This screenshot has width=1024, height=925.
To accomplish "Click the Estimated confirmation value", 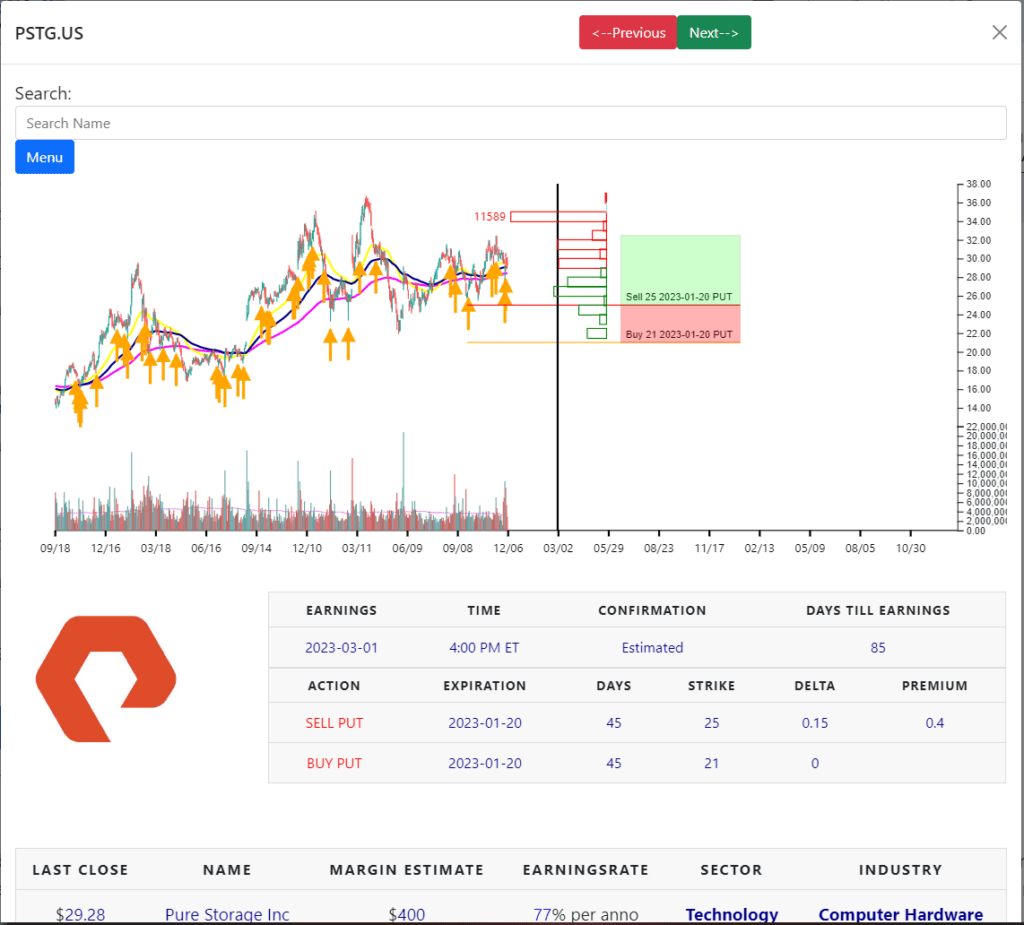I will tap(652, 647).
